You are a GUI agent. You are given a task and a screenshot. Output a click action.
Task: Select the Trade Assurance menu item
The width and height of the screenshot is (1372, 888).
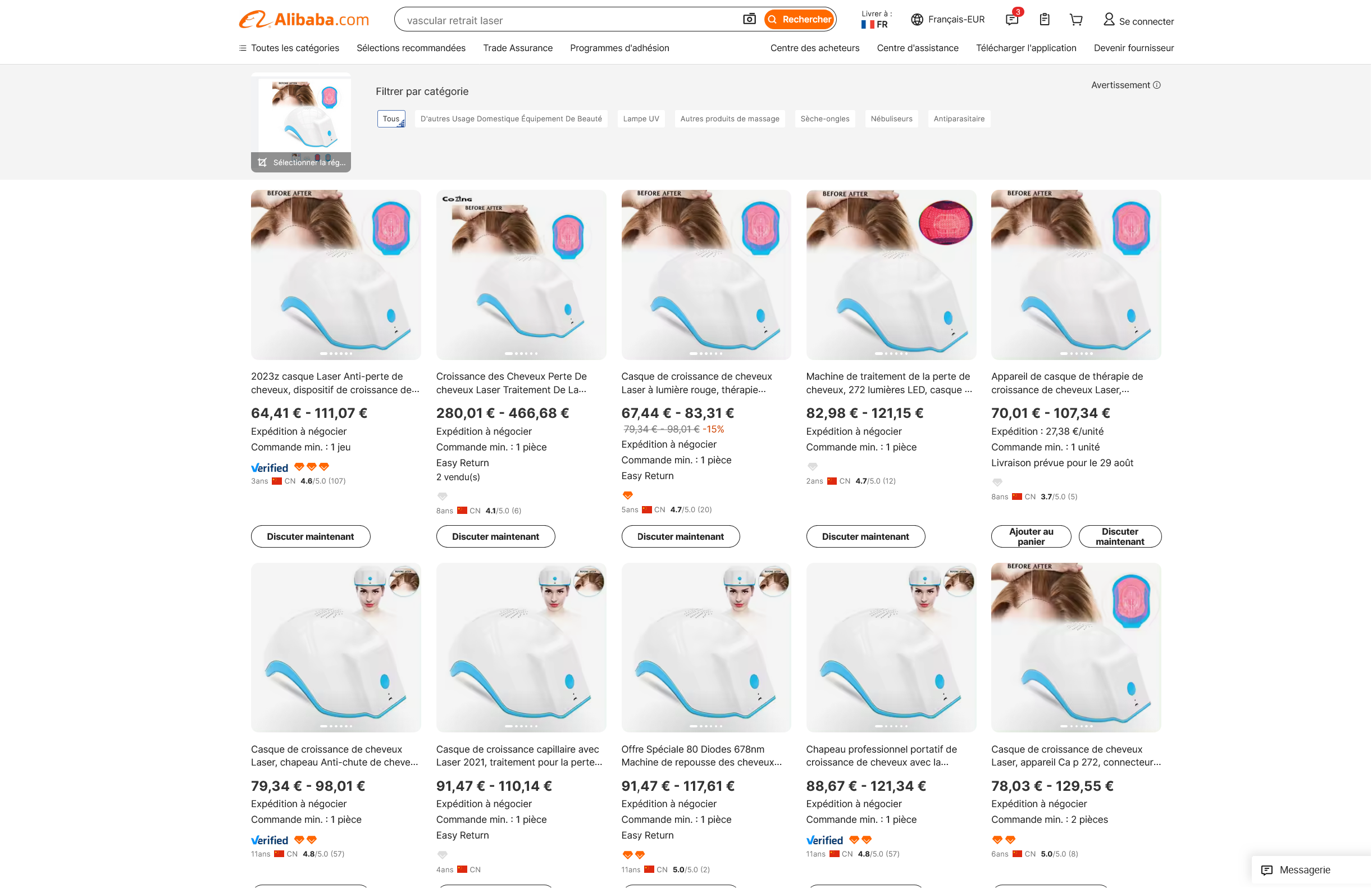(517, 48)
